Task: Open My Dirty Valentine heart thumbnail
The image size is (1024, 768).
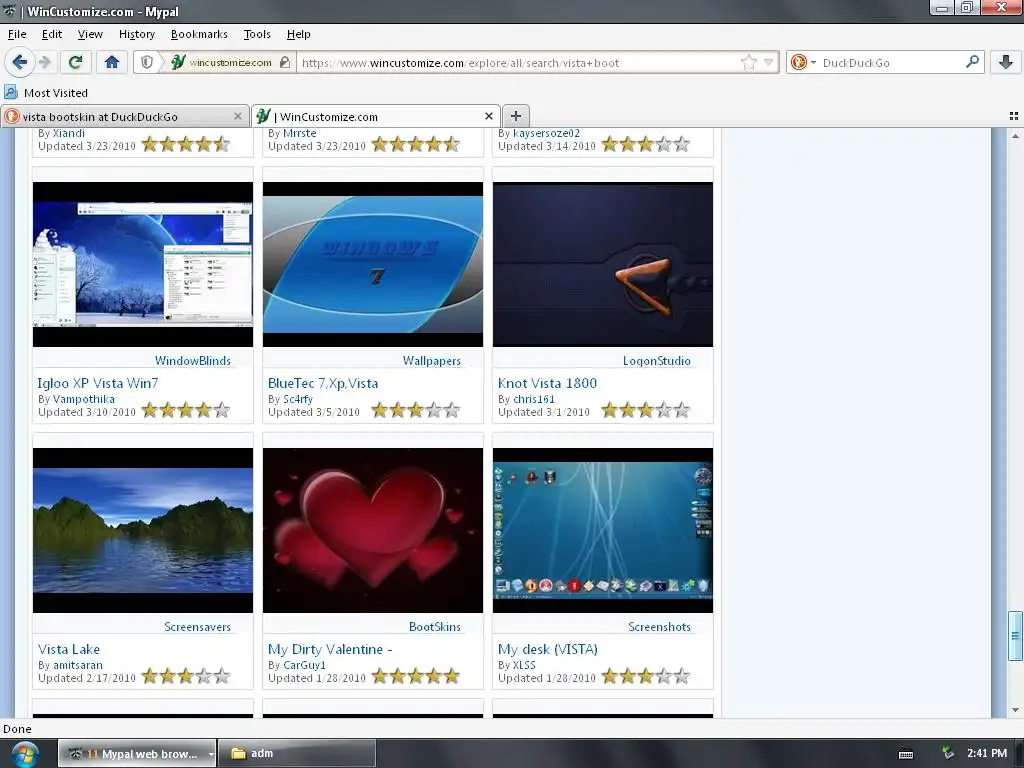Action: (x=373, y=530)
